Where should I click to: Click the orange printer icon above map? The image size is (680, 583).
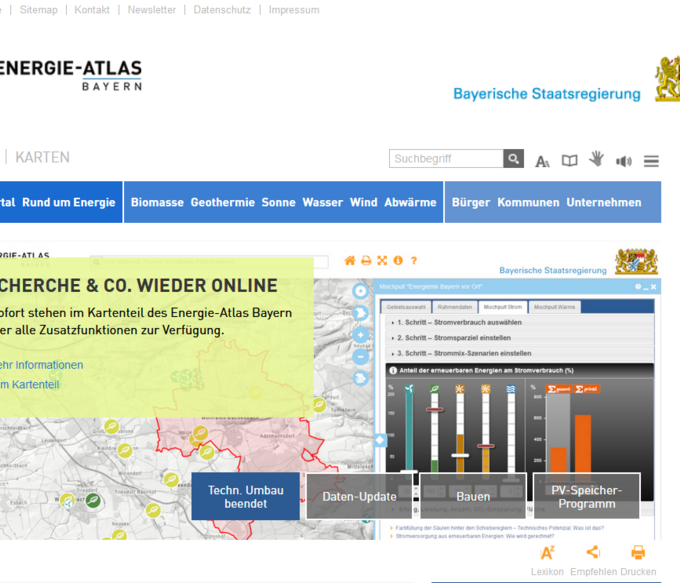366,260
